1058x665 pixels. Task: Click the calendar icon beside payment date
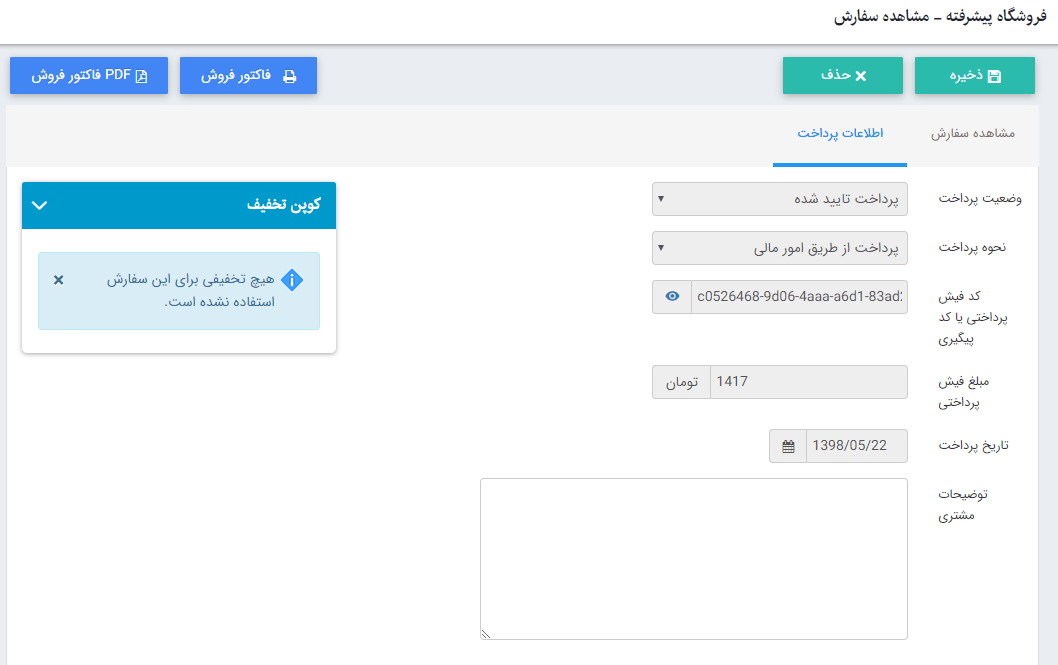point(788,446)
